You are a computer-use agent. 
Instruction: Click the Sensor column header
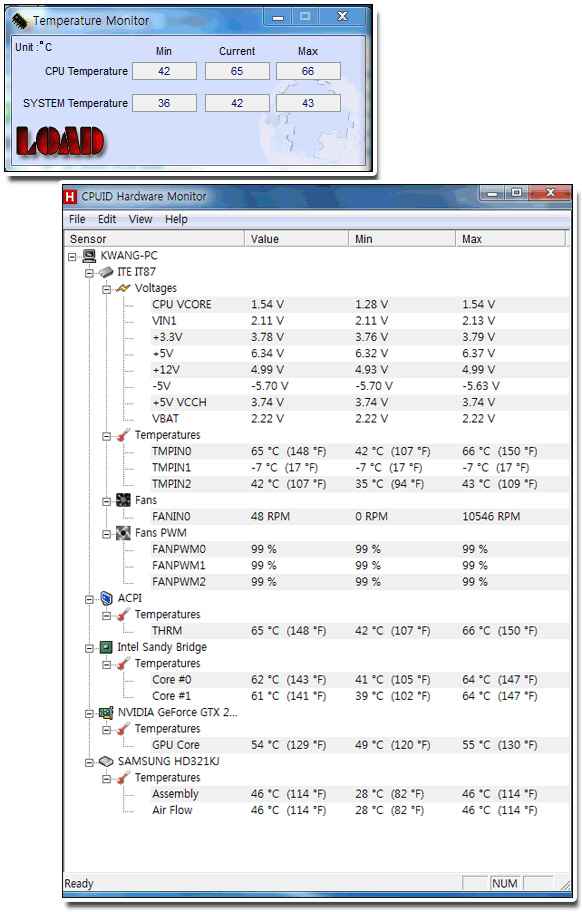click(x=153, y=238)
